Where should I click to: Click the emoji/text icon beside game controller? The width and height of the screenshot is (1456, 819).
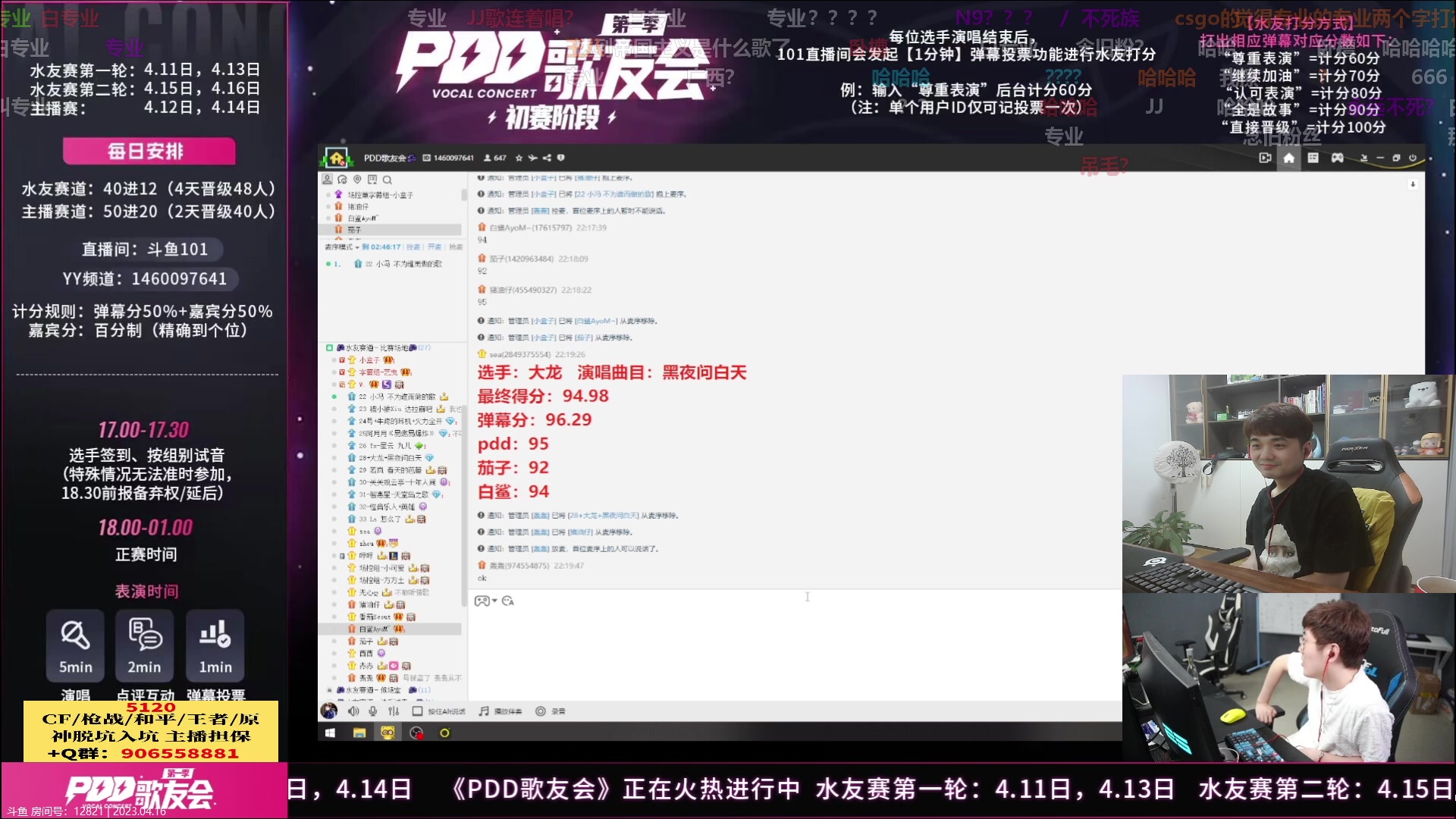pos(508,601)
